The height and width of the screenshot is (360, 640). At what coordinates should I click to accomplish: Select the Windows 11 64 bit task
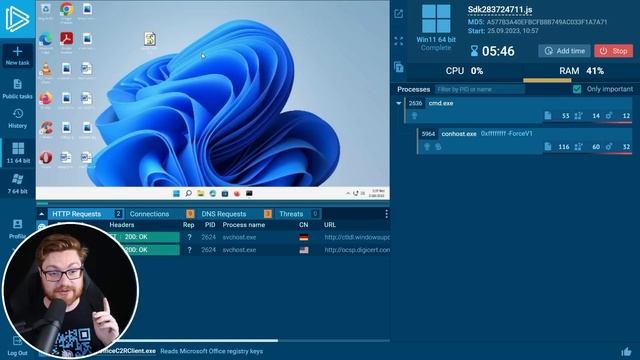[18, 153]
